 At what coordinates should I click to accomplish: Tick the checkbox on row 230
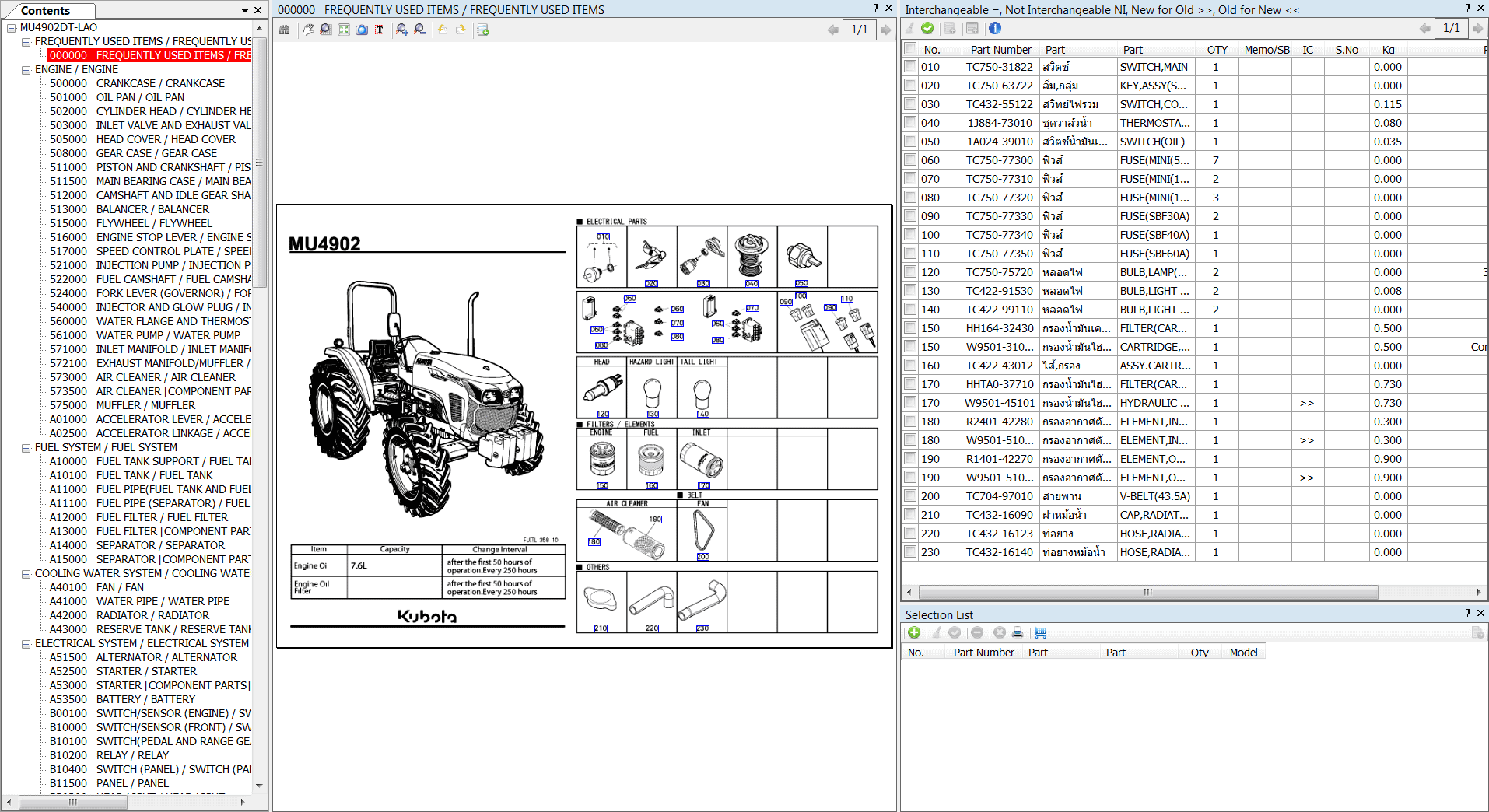pyautogui.click(x=909, y=552)
